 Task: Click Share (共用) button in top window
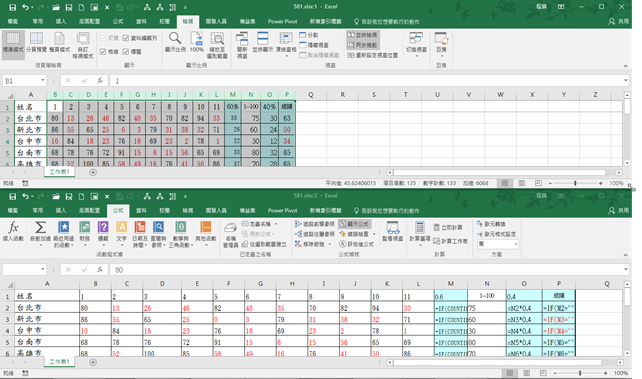pyautogui.click(x=619, y=21)
